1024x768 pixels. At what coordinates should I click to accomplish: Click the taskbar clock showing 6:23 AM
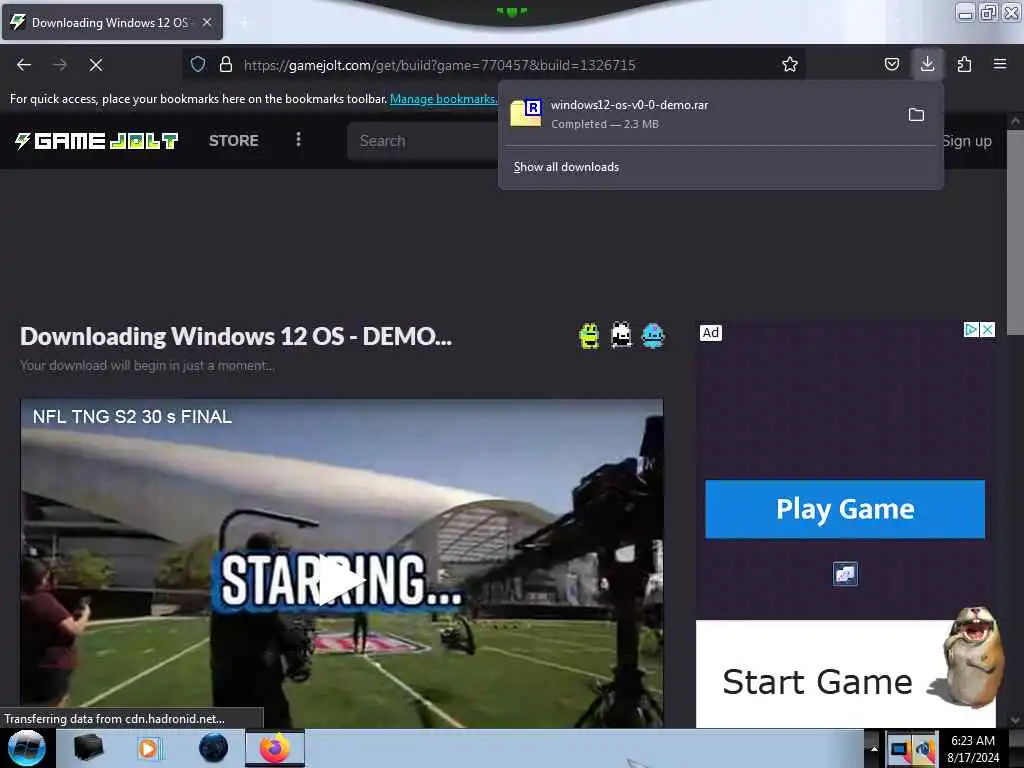tap(973, 749)
